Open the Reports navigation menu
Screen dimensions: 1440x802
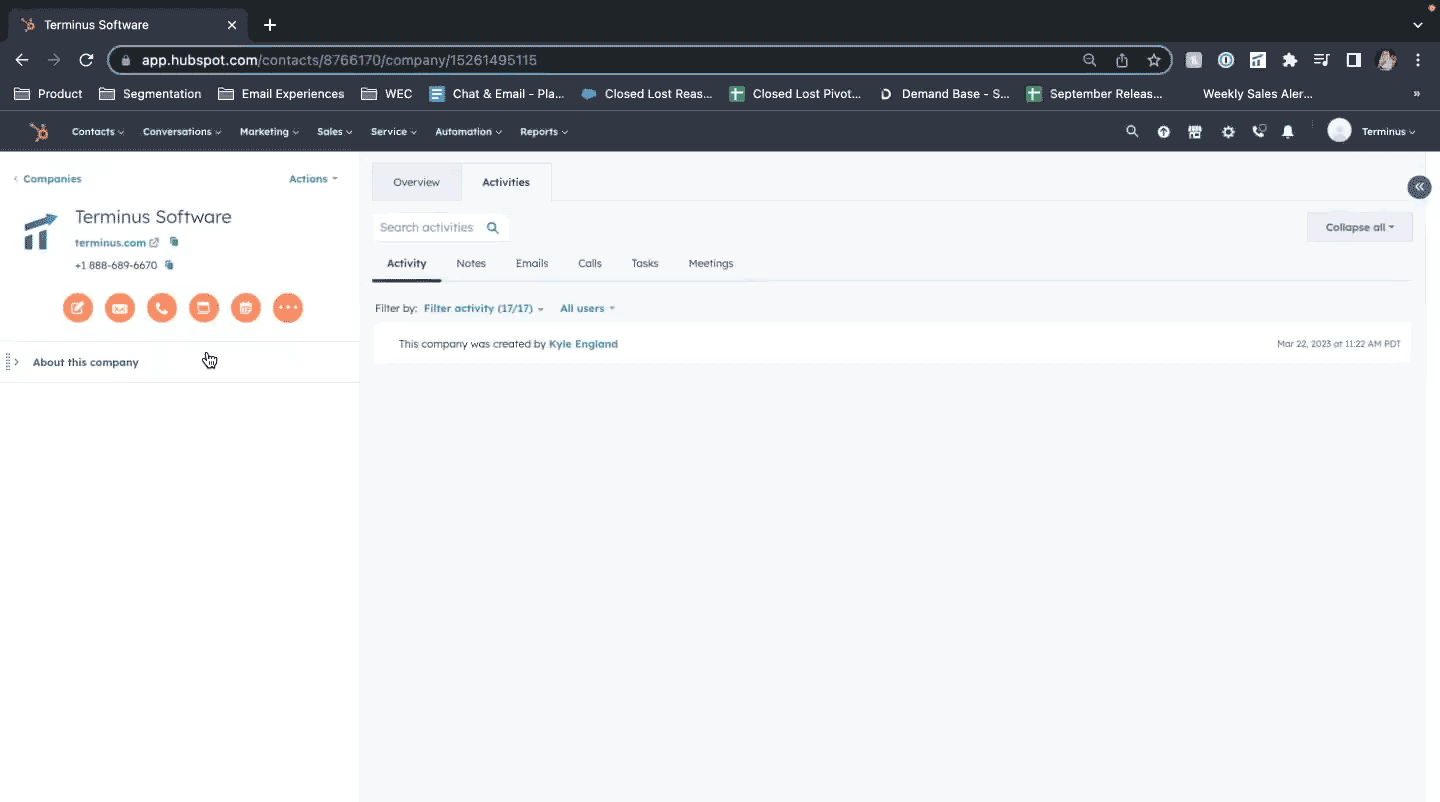click(x=544, y=132)
